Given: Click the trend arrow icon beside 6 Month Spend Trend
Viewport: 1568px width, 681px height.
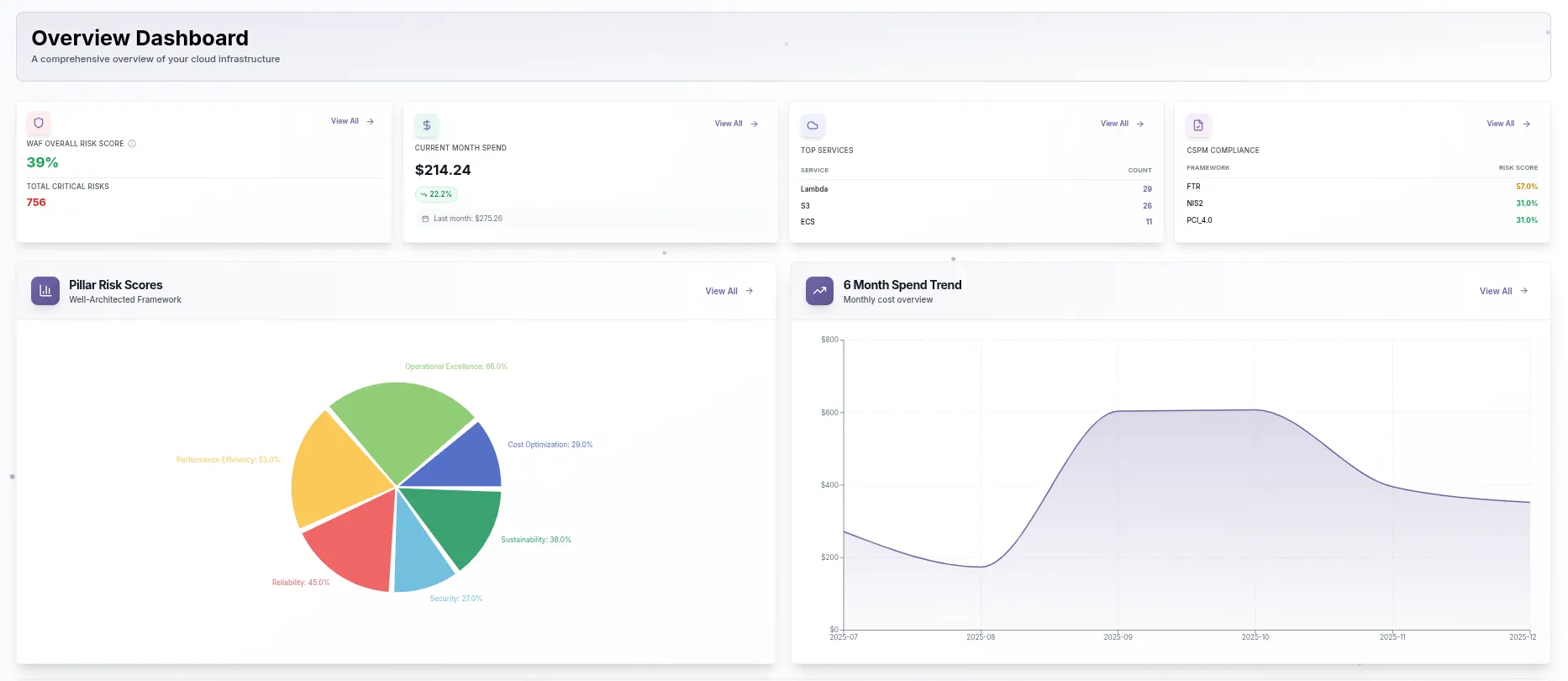Looking at the screenshot, I should click(819, 291).
